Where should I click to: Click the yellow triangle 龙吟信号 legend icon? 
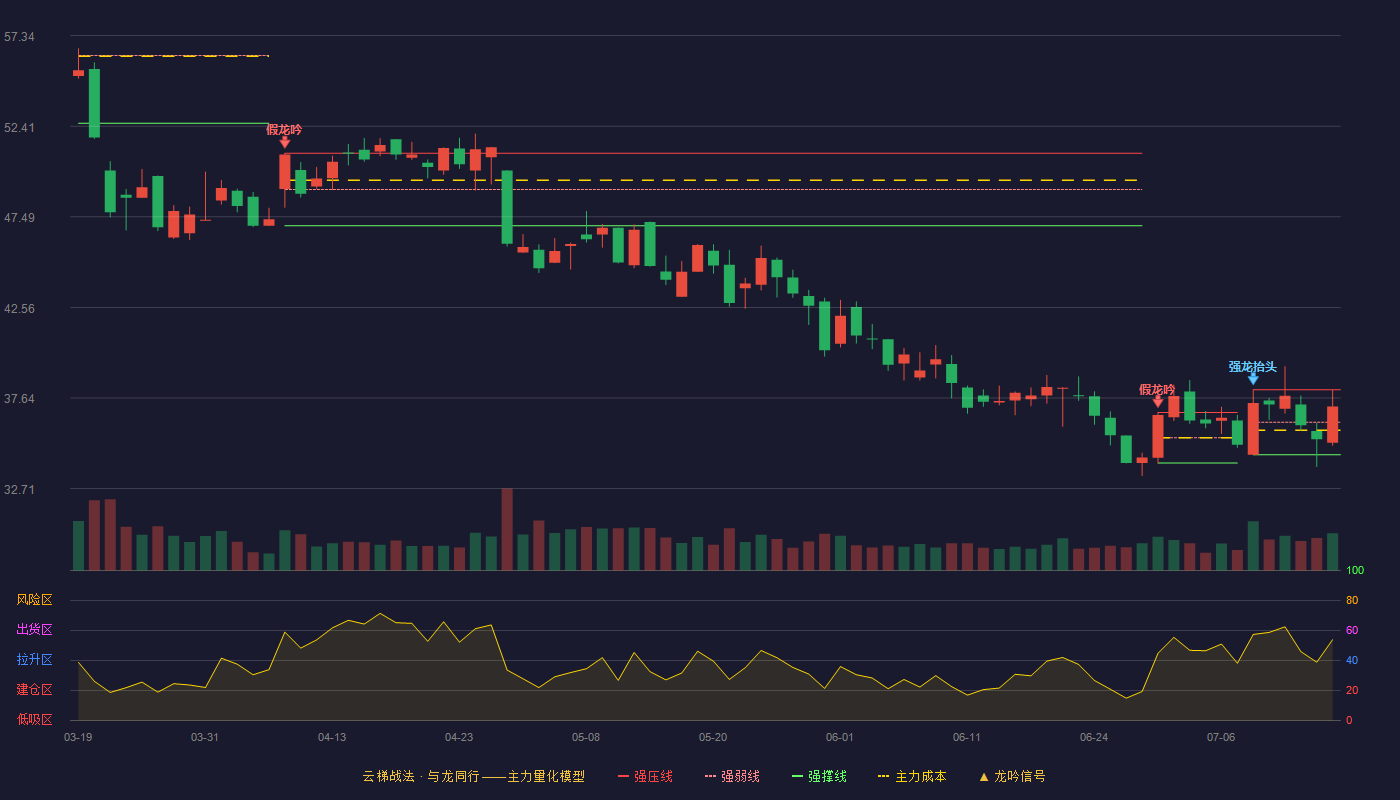983,777
